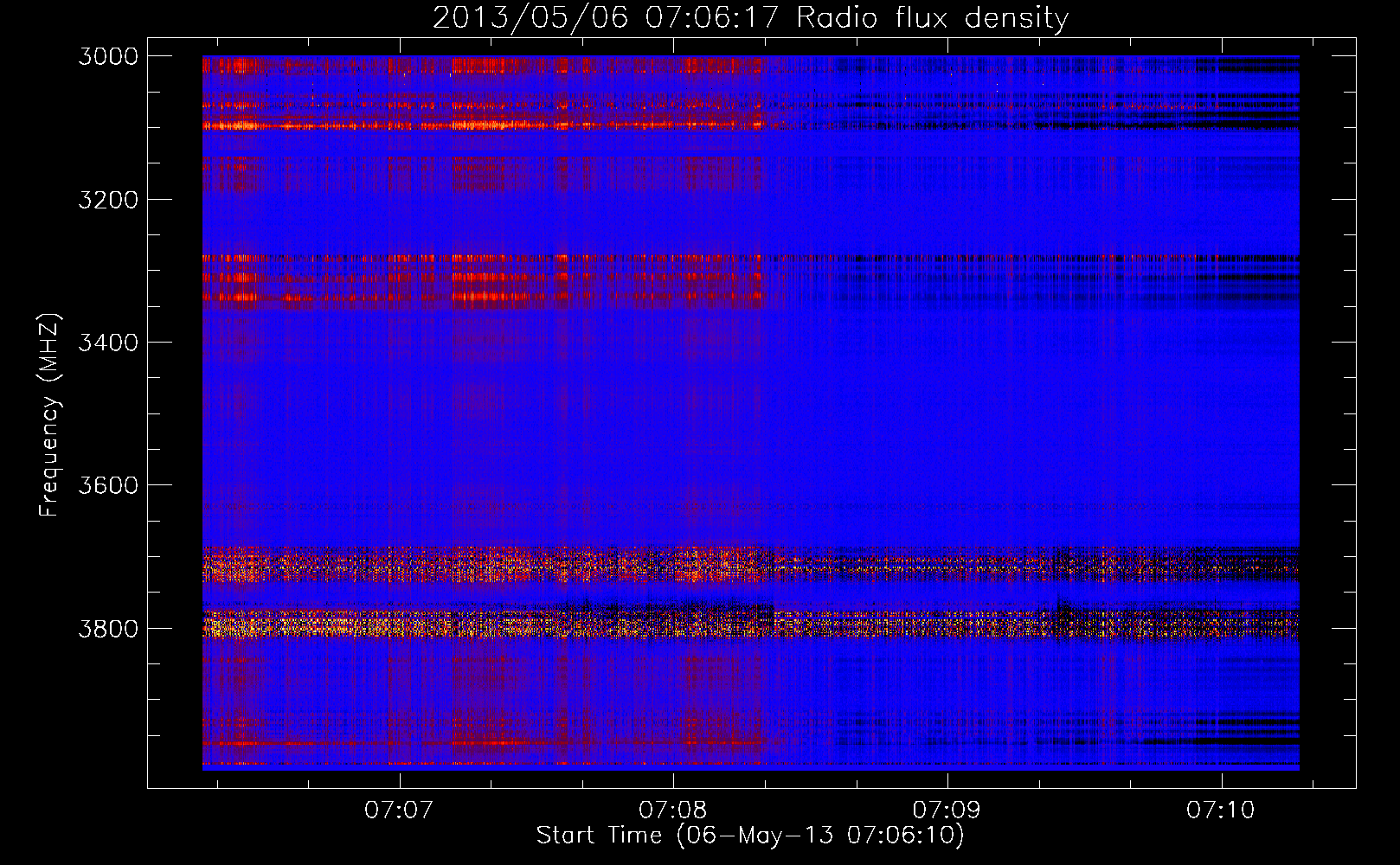1400x865 pixels.
Task: Click the 3200 frequency tick label
Action: pos(108,200)
